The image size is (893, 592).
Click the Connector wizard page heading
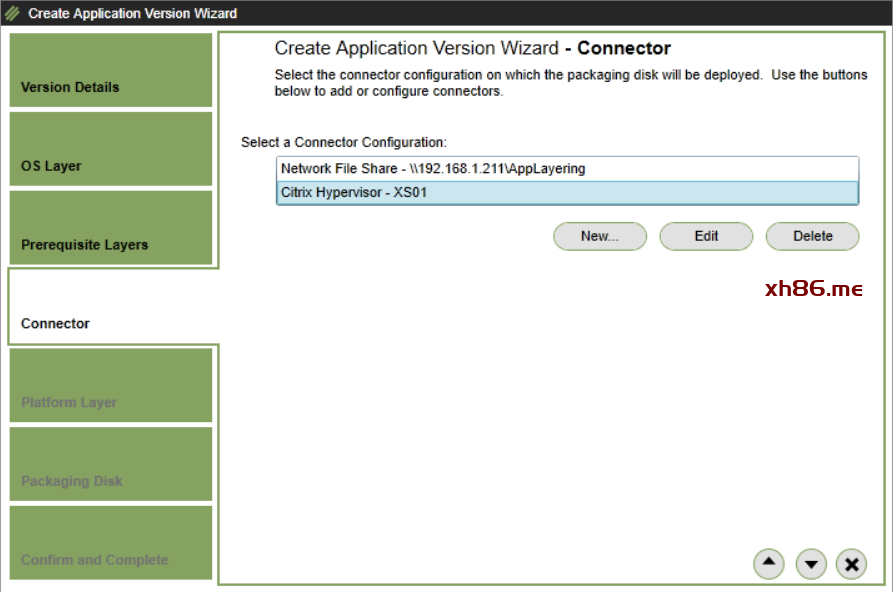(472, 48)
